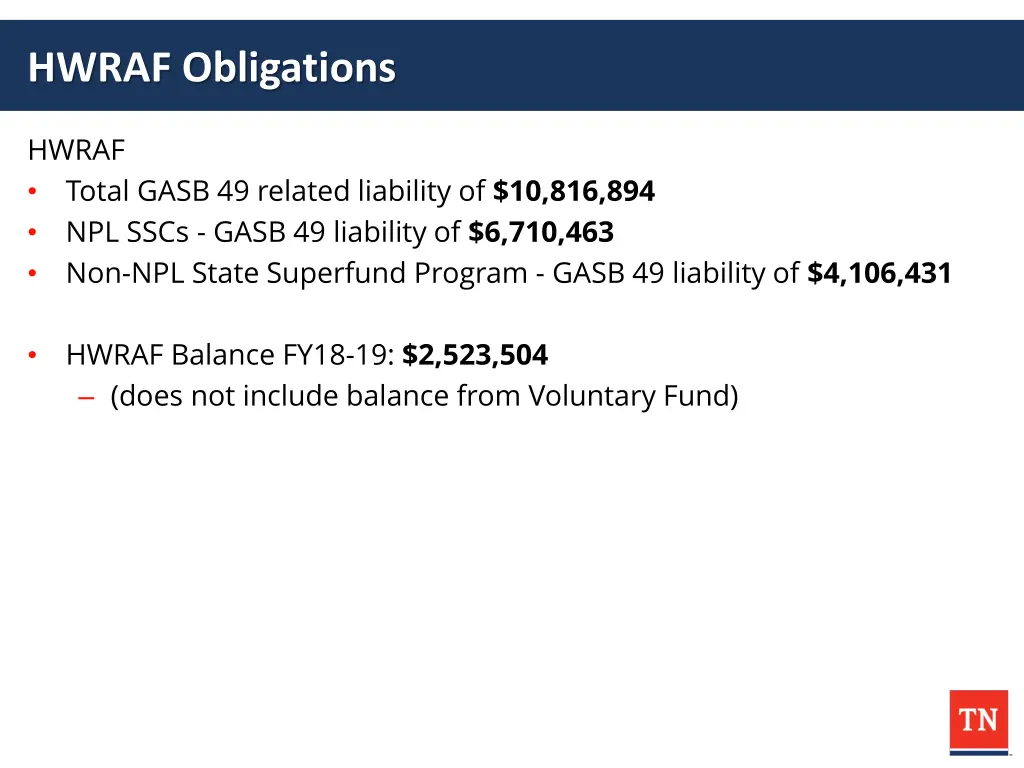Select the HWRAF Obligations slide title
This screenshot has height=768, width=1024.
(212, 67)
